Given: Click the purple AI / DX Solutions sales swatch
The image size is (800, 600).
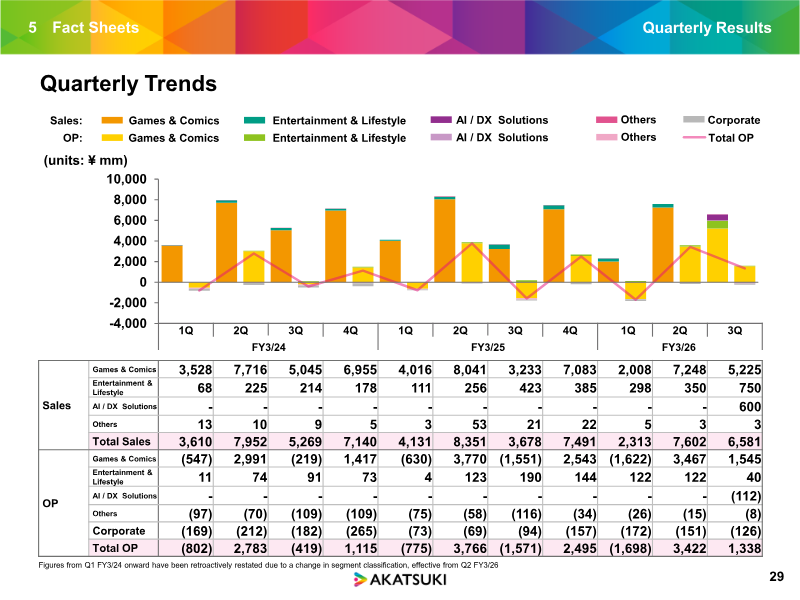Looking at the screenshot, I should [441, 120].
